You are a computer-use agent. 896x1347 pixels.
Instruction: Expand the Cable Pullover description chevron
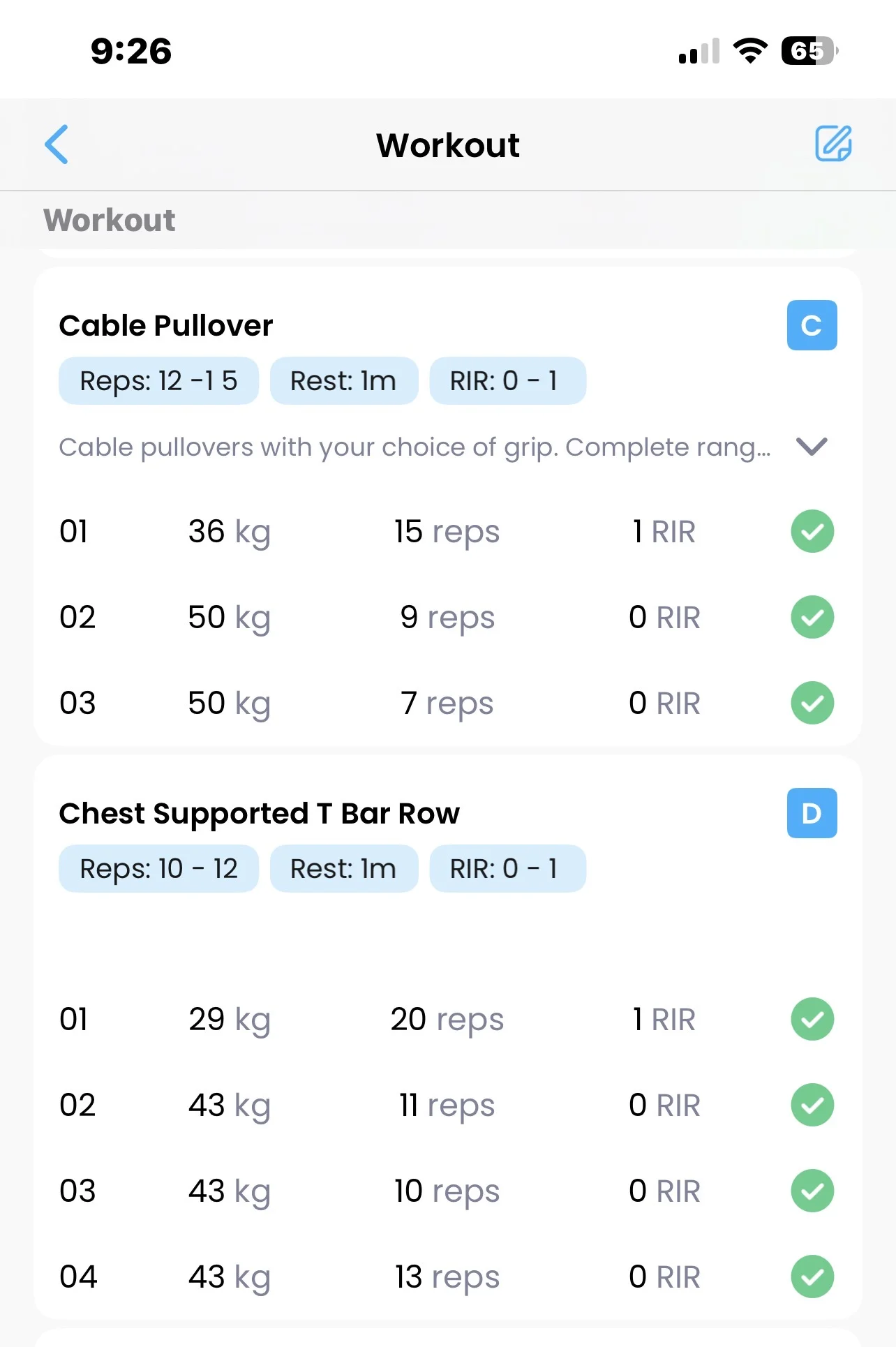812,447
